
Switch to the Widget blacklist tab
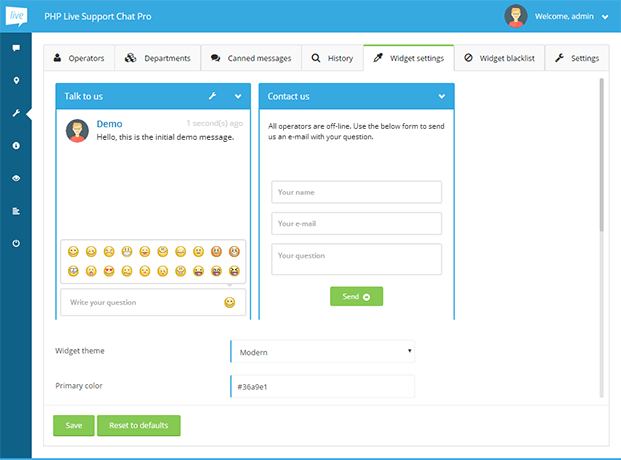499,58
